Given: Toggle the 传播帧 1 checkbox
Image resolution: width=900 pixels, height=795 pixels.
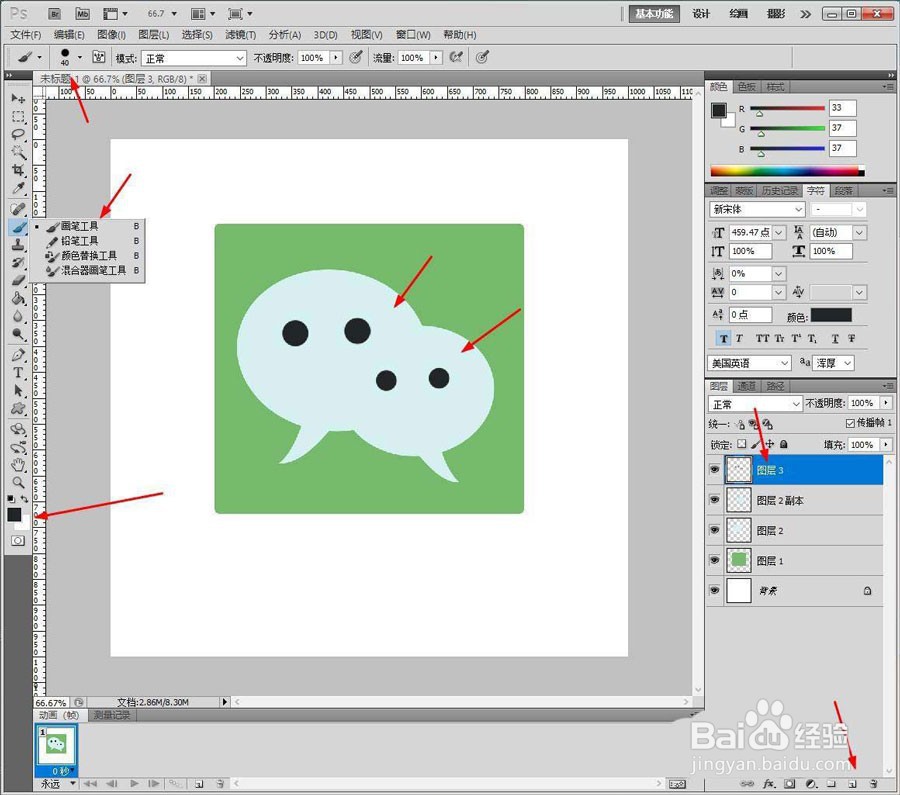Looking at the screenshot, I should point(850,423).
